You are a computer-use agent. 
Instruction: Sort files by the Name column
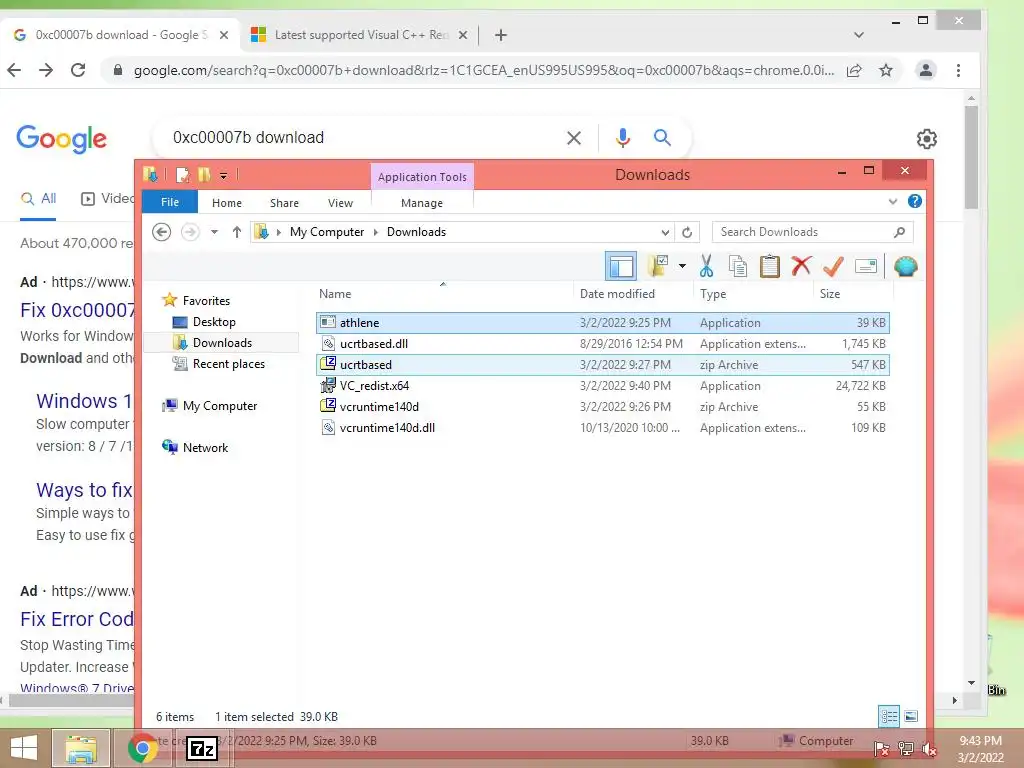444,294
